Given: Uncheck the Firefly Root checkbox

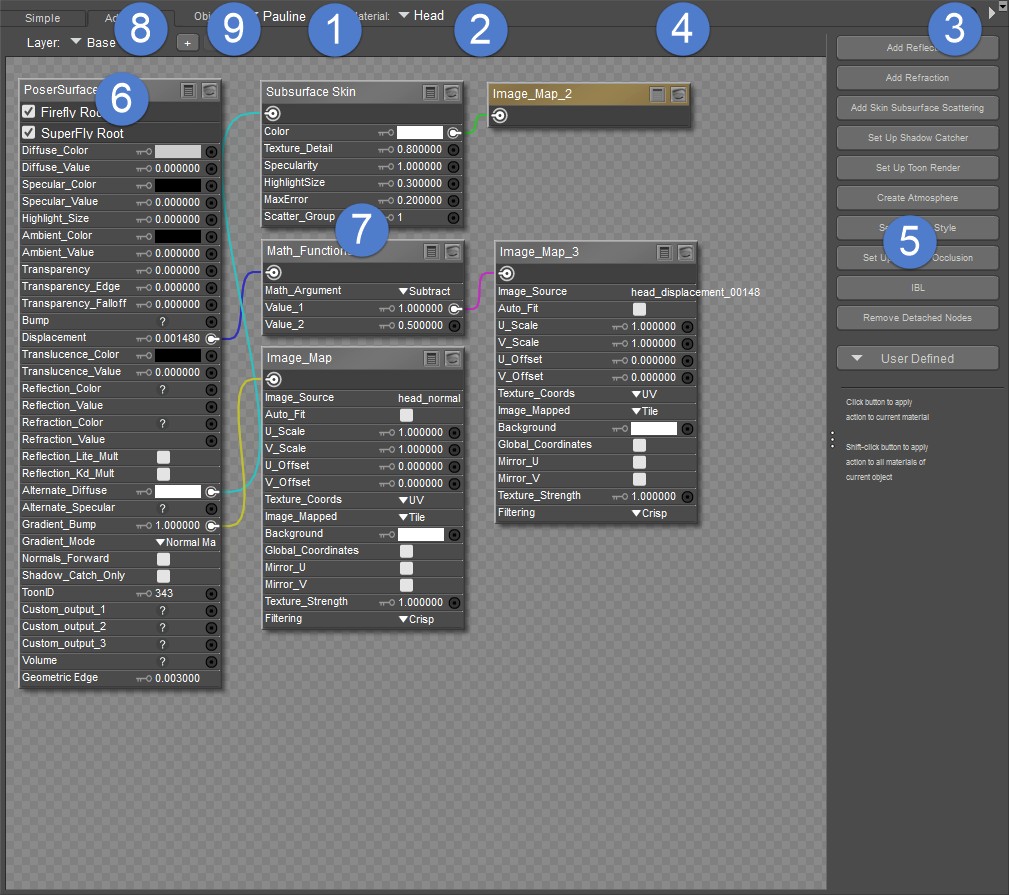Looking at the screenshot, I should pyautogui.click(x=29, y=112).
